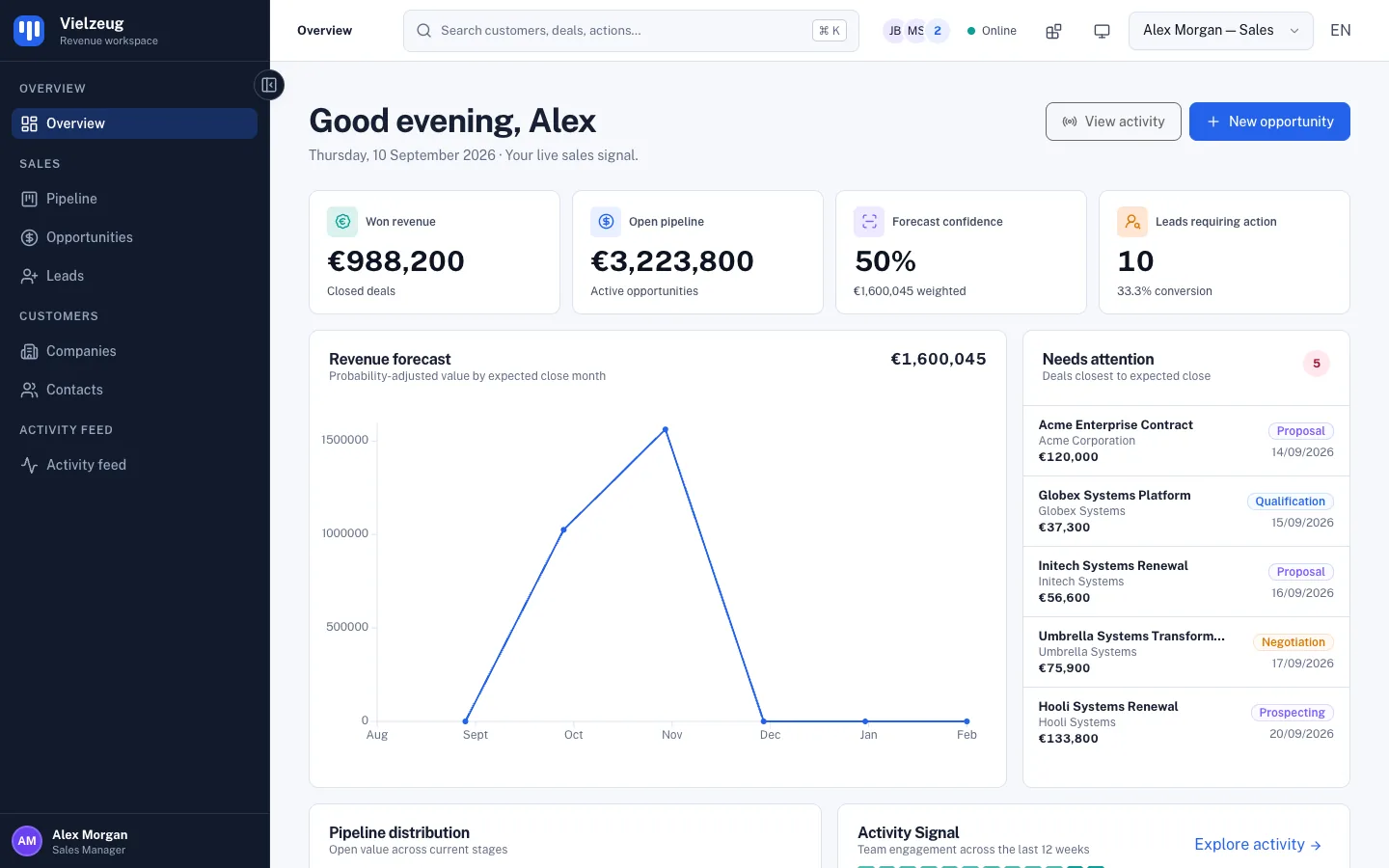
Task: Click the Explore activity link
Action: click(1258, 844)
